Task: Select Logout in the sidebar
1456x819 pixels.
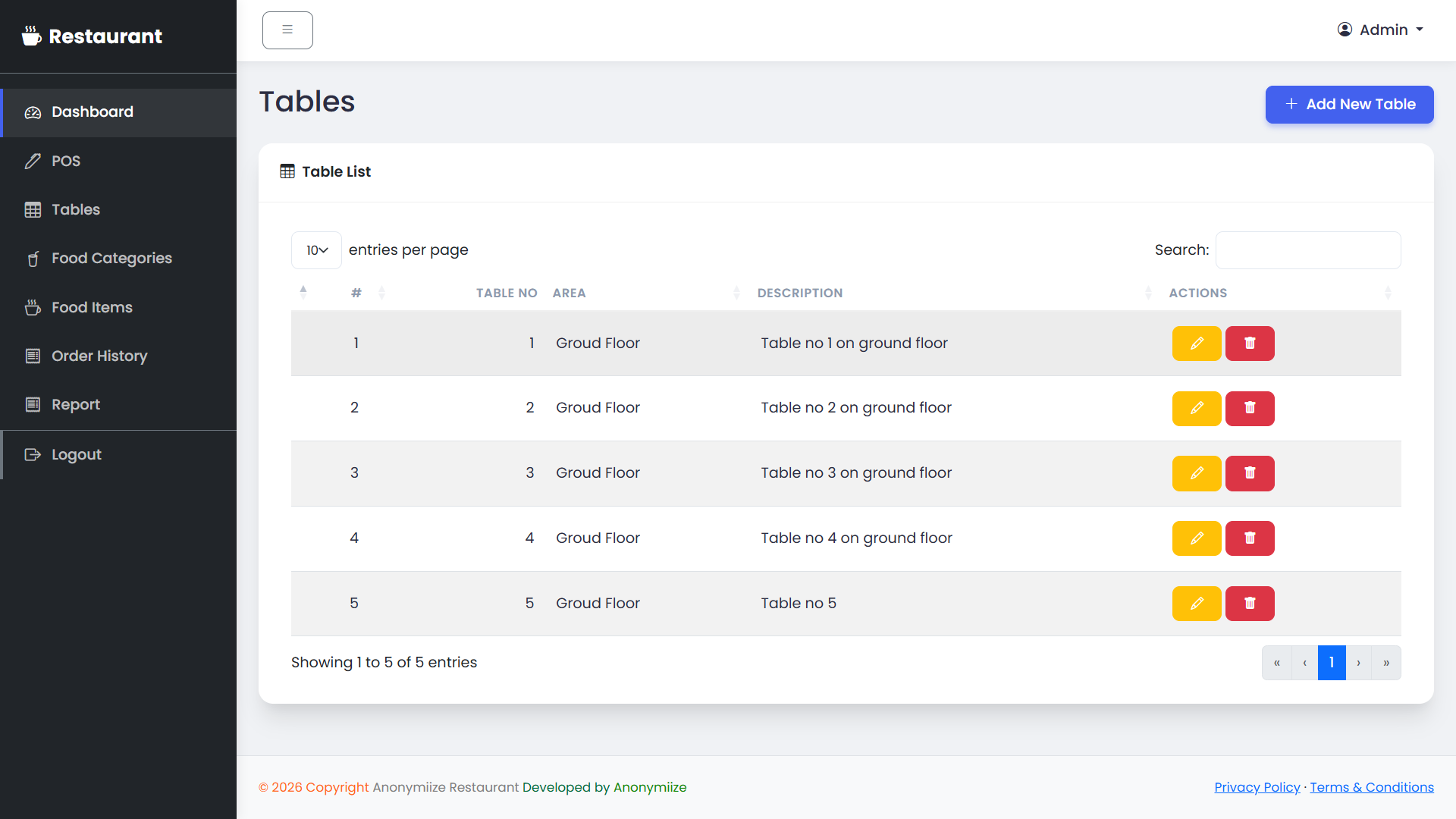Action: (118, 454)
